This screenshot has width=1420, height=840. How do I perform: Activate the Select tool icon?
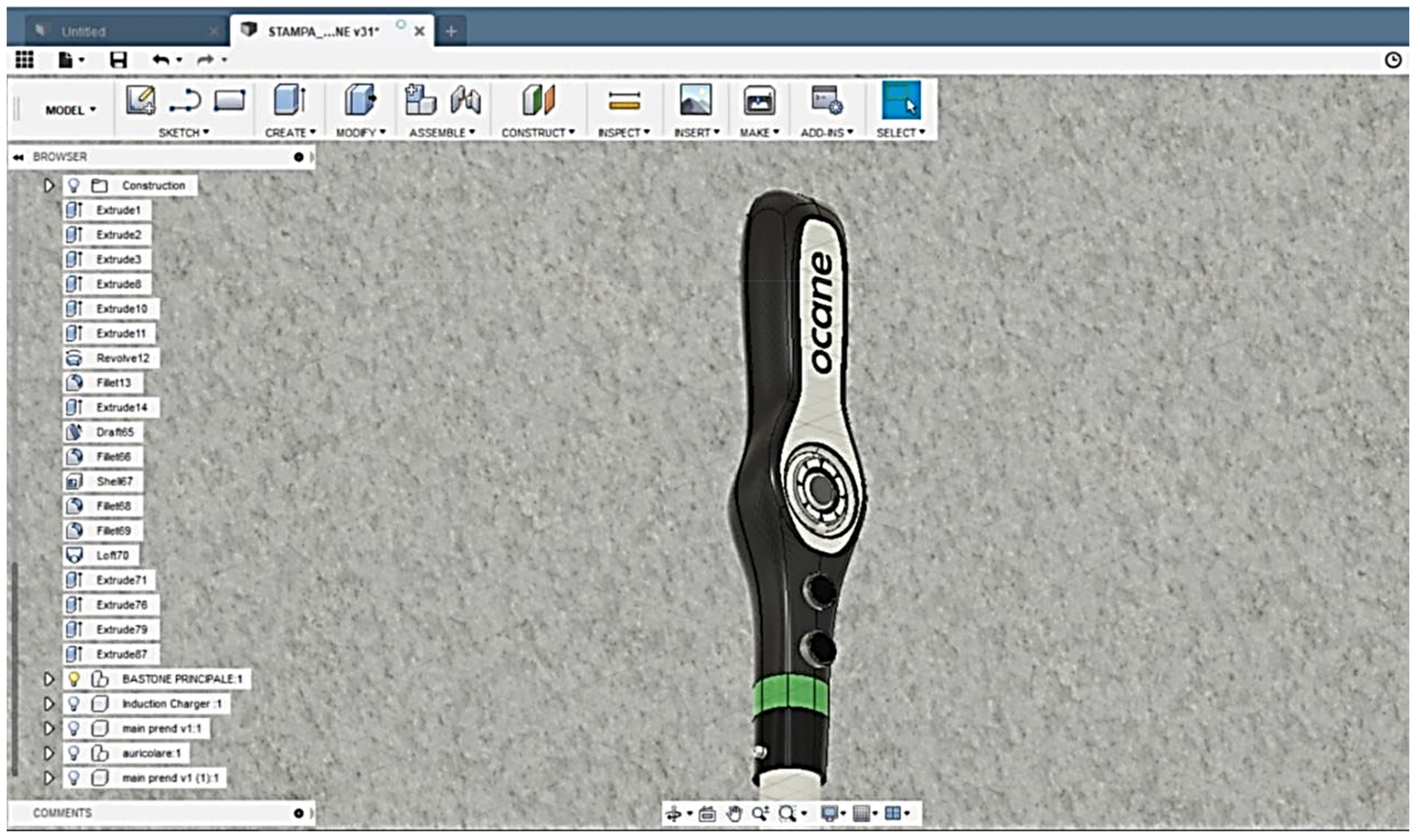(x=901, y=100)
